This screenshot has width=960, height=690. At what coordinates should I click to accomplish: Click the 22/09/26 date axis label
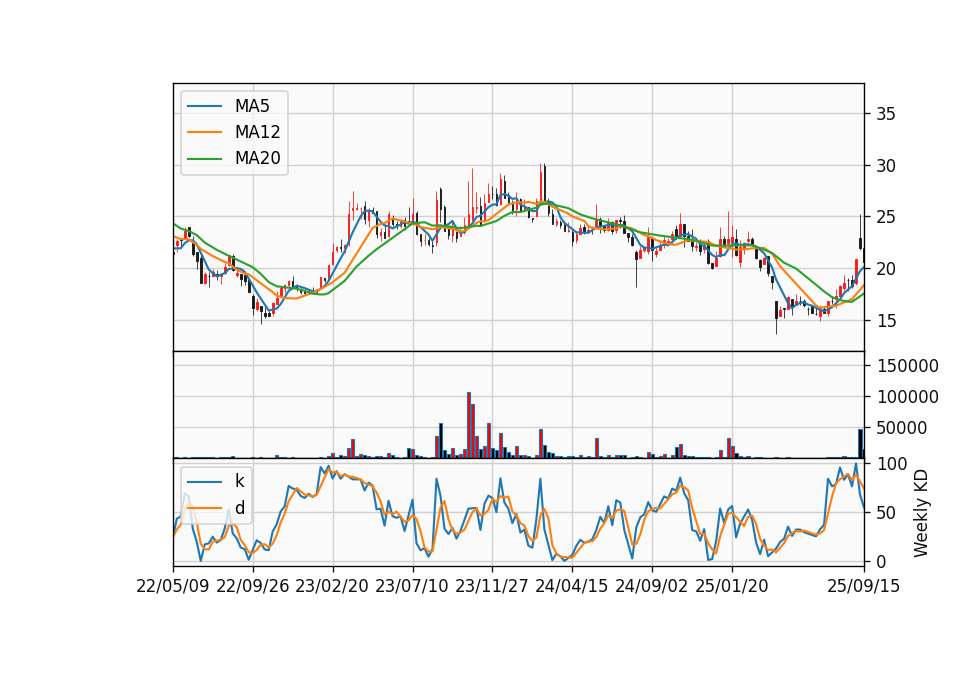(x=253, y=586)
